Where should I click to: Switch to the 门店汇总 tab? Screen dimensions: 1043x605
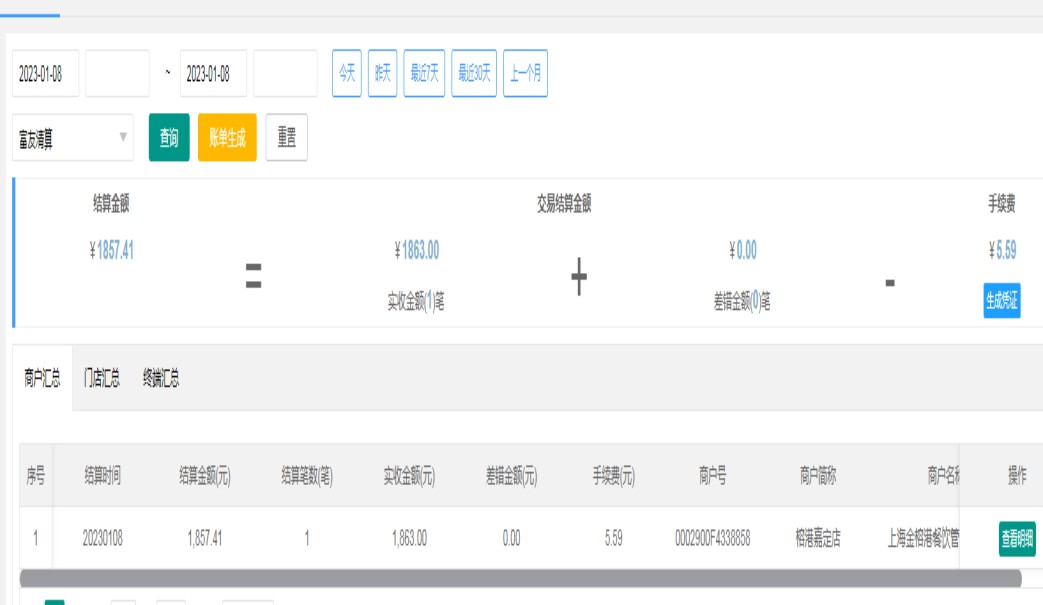click(x=102, y=378)
